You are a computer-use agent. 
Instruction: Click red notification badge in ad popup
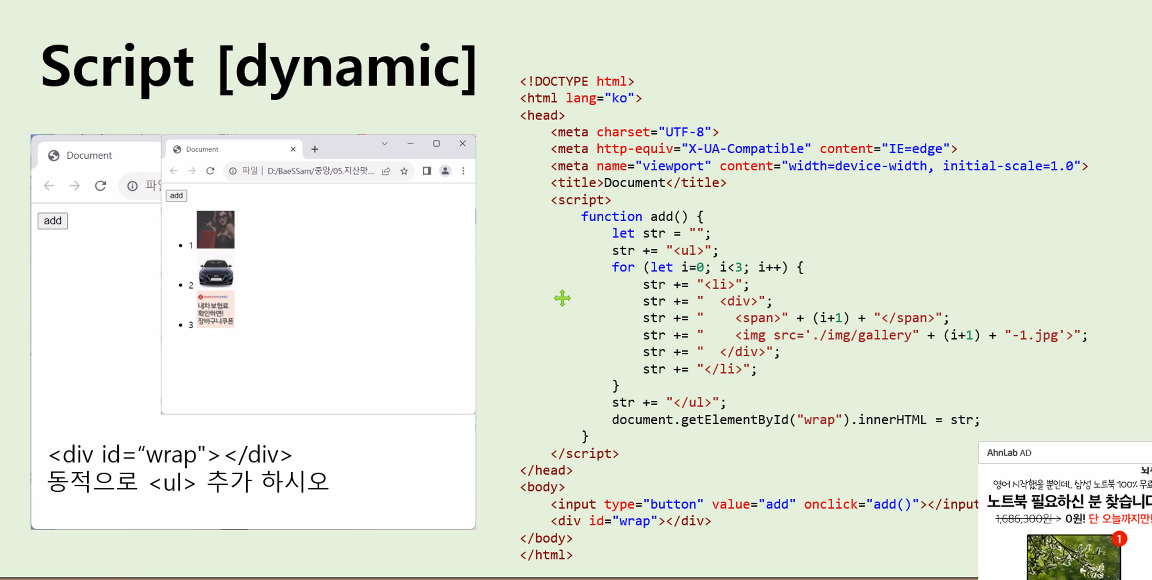[1119, 539]
